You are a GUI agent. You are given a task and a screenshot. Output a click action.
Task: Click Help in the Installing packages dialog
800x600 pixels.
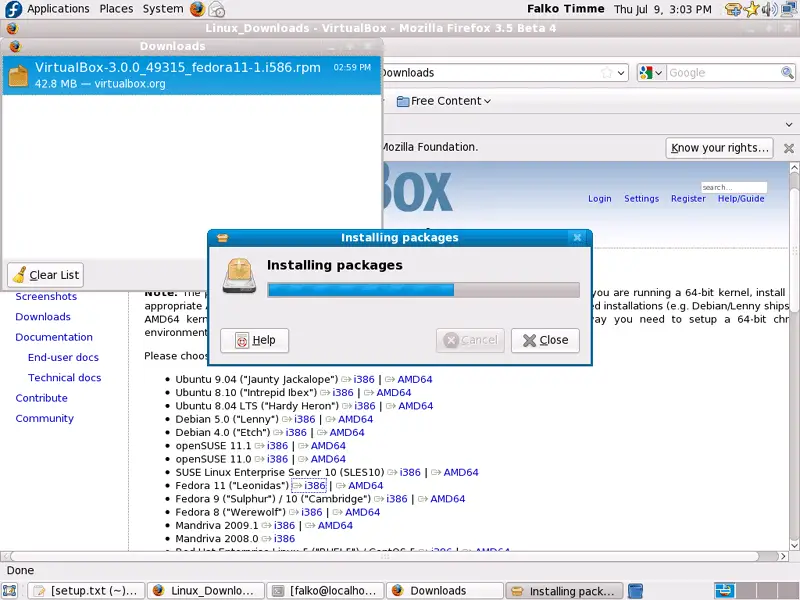click(x=255, y=340)
